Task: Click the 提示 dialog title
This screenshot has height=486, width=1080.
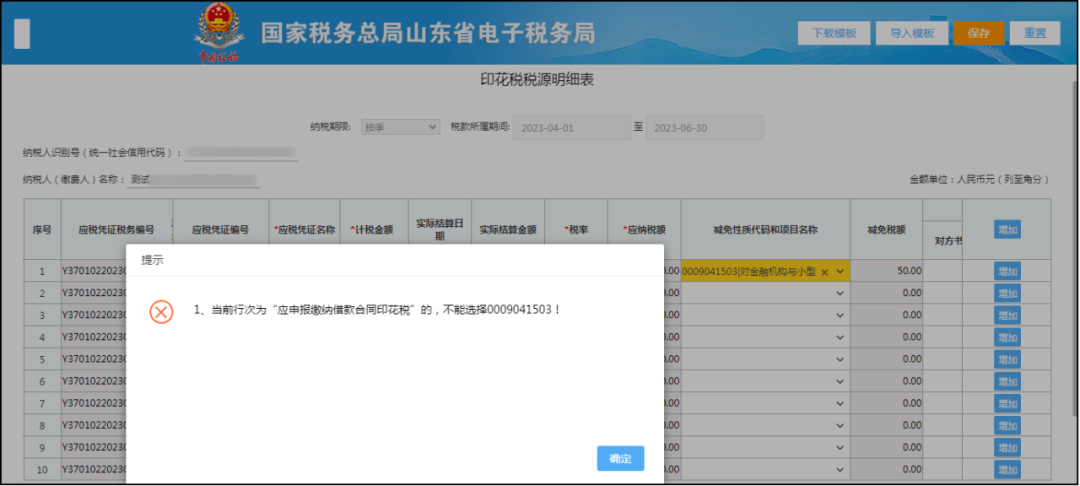Action: coord(152,260)
